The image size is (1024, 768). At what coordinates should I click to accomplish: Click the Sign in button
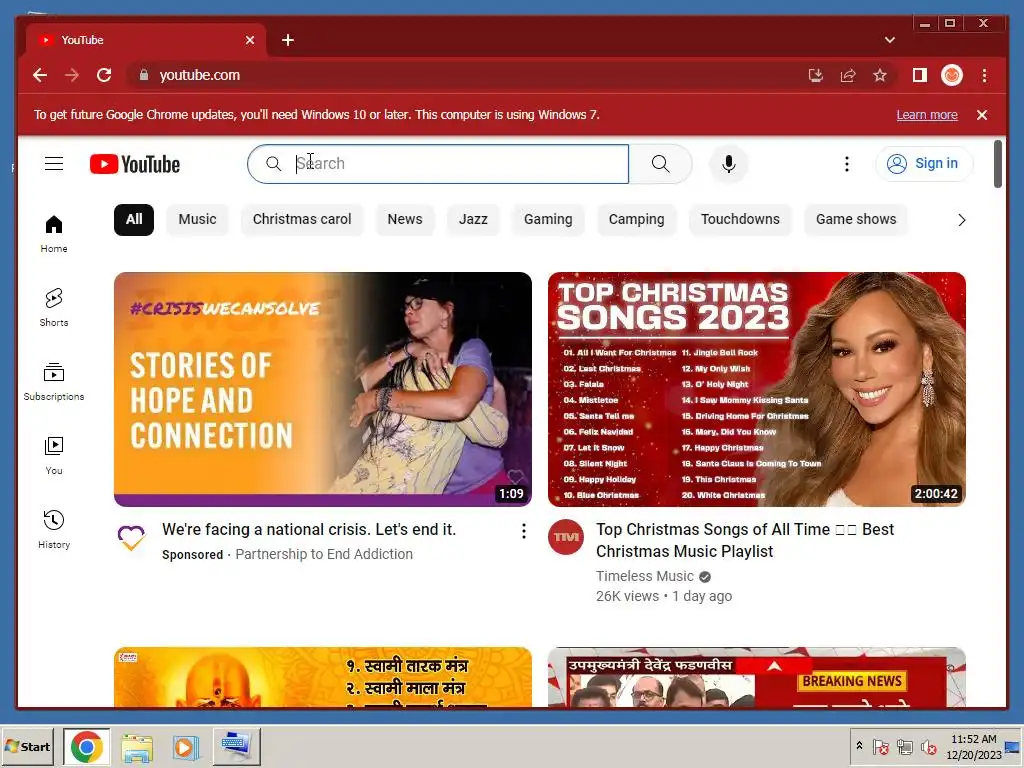tap(924, 163)
